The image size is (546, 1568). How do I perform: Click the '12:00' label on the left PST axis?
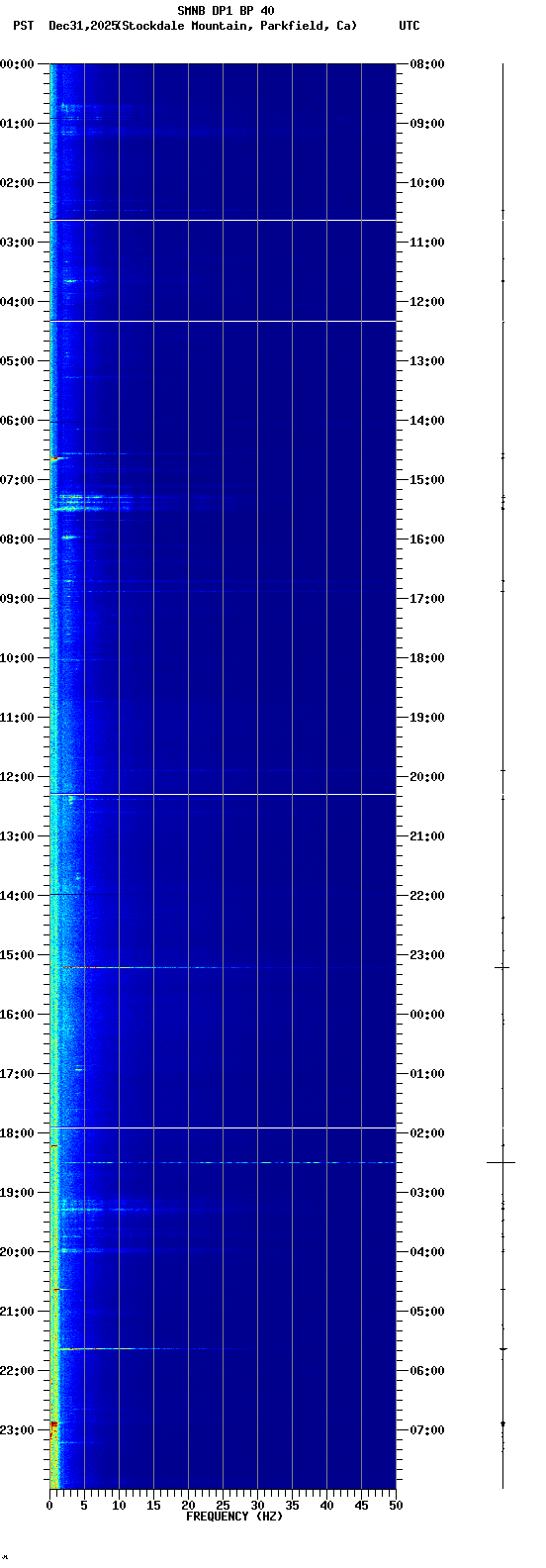click(x=18, y=777)
